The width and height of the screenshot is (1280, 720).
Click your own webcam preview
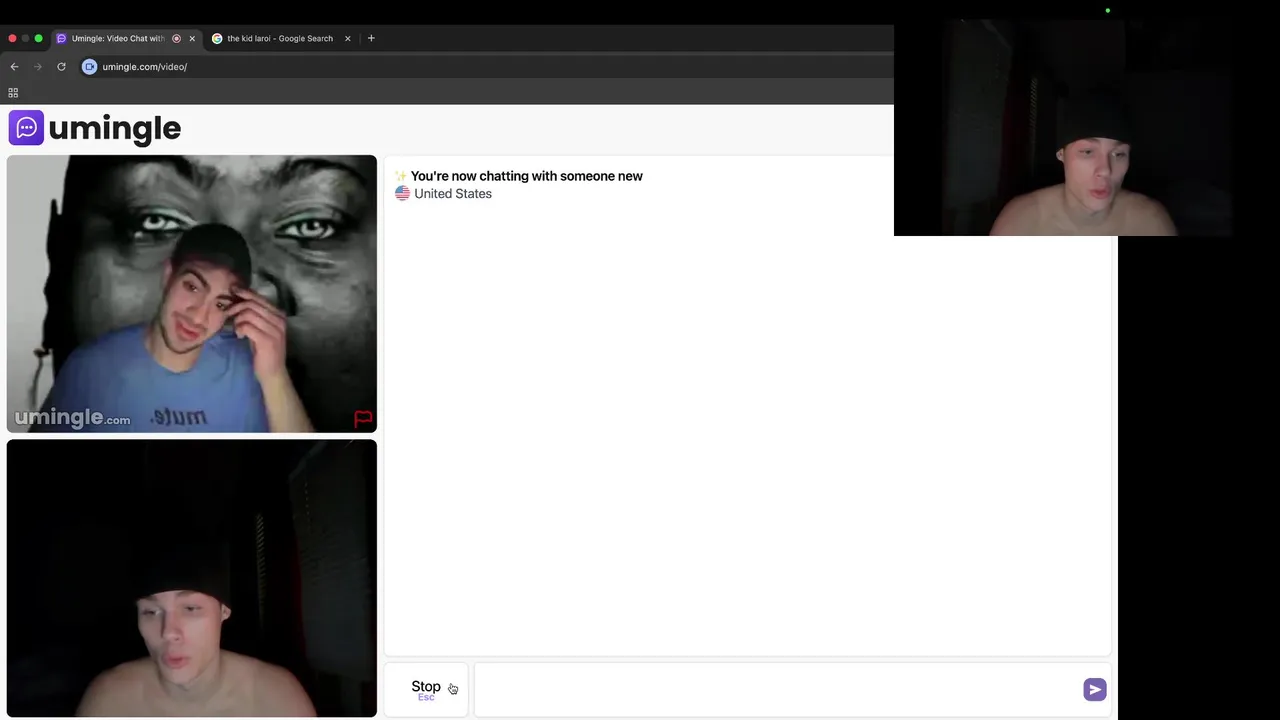[x=192, y=578]
